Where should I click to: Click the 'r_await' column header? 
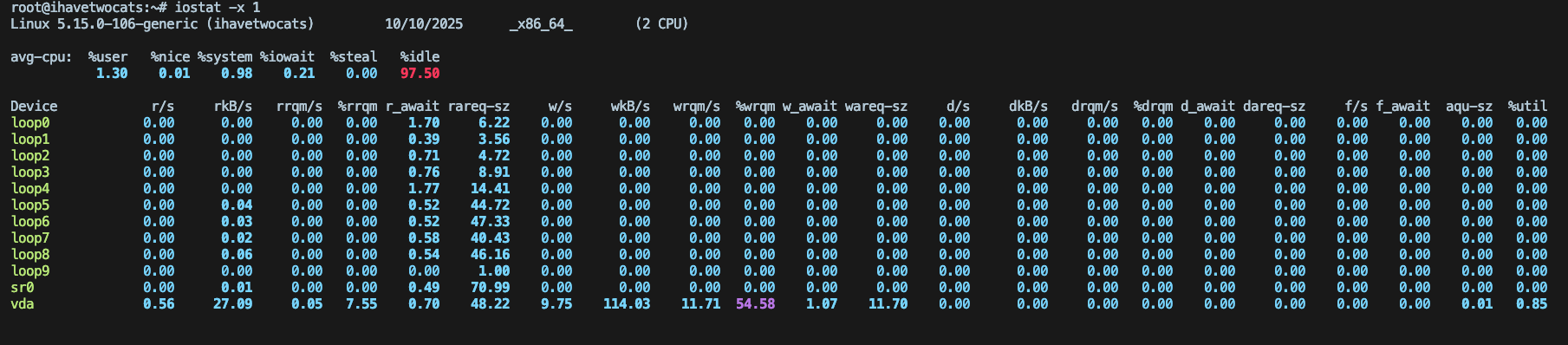413,107
